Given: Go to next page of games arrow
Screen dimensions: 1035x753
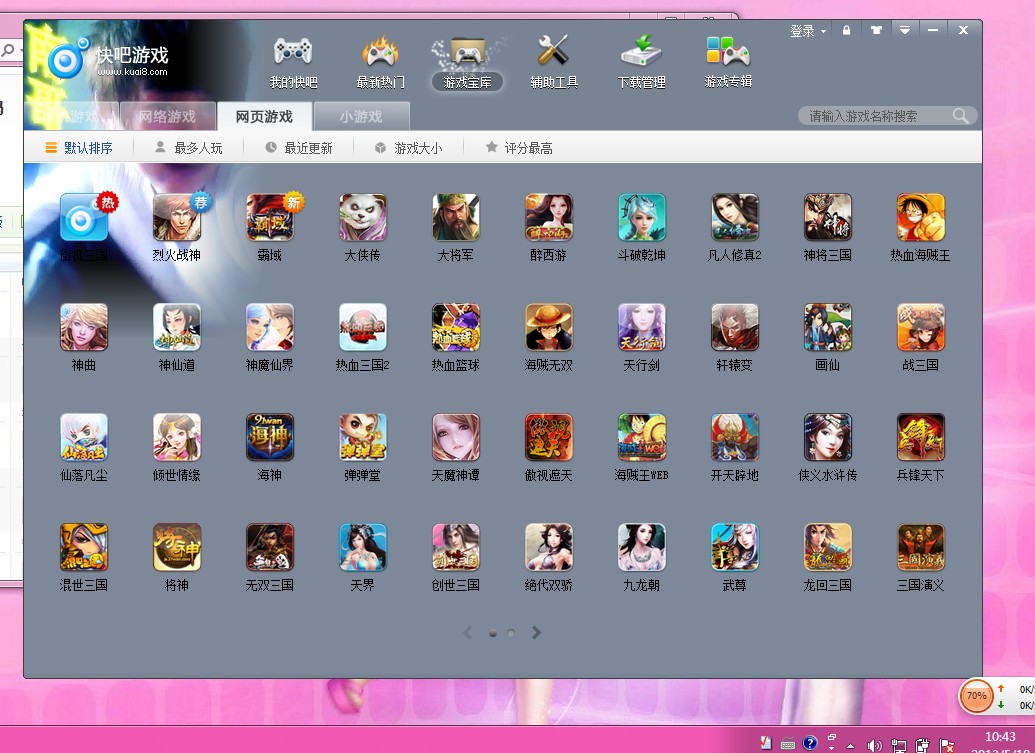Looking at the screenshot, I should (x=537, y=633).
